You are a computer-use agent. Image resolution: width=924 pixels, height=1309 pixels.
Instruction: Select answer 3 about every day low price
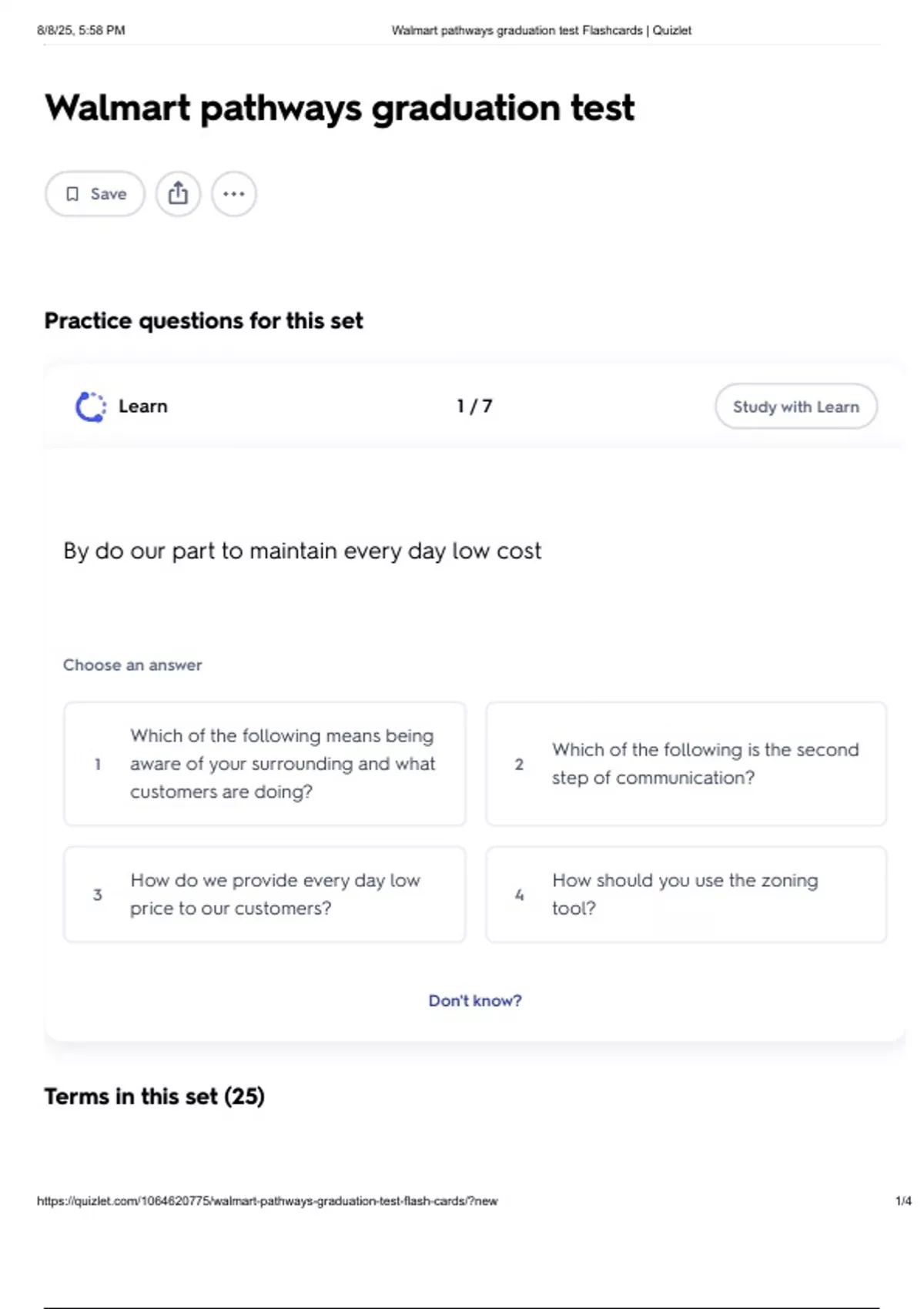(265, 894)
